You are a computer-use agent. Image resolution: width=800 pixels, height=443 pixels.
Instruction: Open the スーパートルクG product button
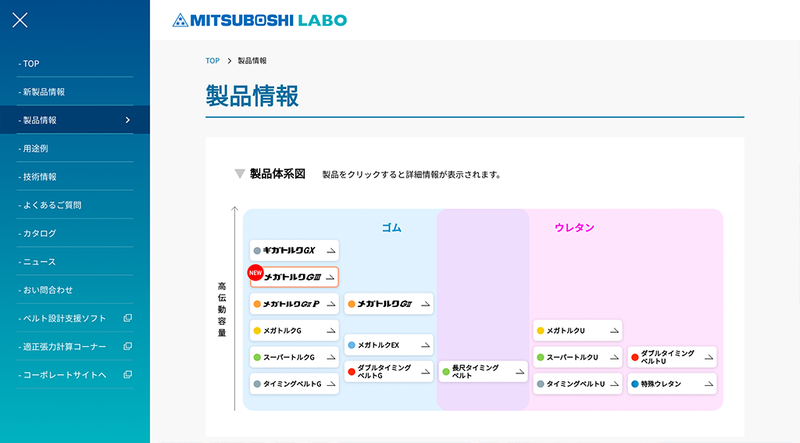click(294, 357)
